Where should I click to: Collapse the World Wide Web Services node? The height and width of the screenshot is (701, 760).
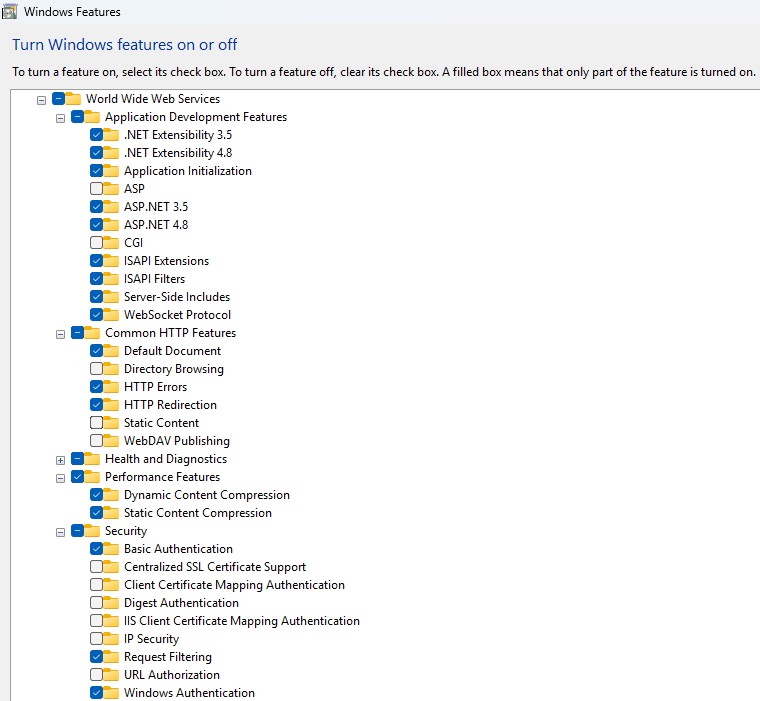(42, 100)
